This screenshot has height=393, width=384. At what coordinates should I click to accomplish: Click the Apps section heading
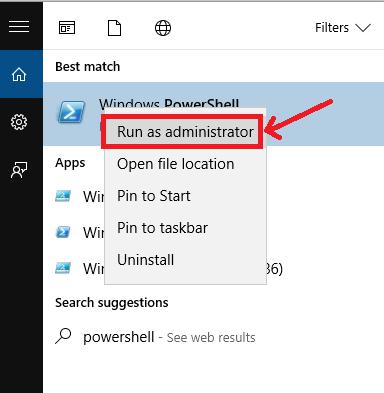point(70,163)
